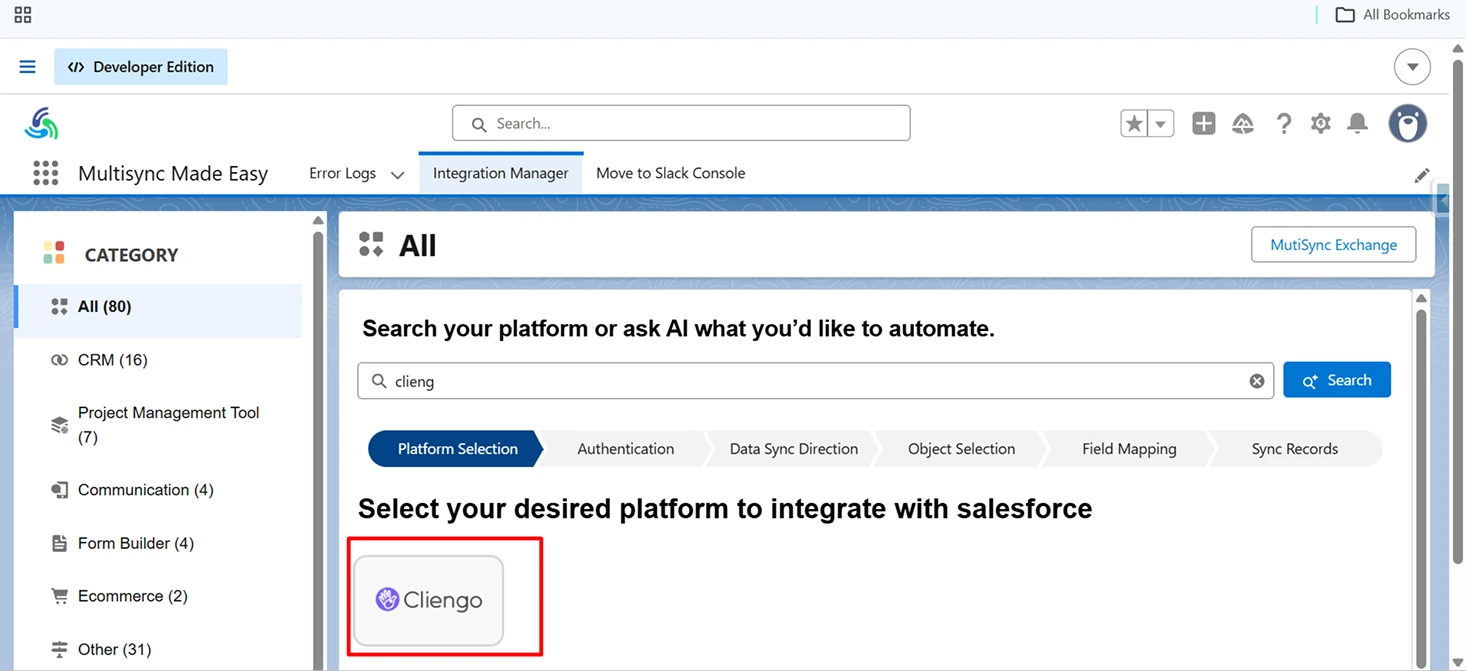The image size is (1466, 671).
Task: Expand the Error Logs tab chevron
Action: pyautogui.click(x=397, y=174)
